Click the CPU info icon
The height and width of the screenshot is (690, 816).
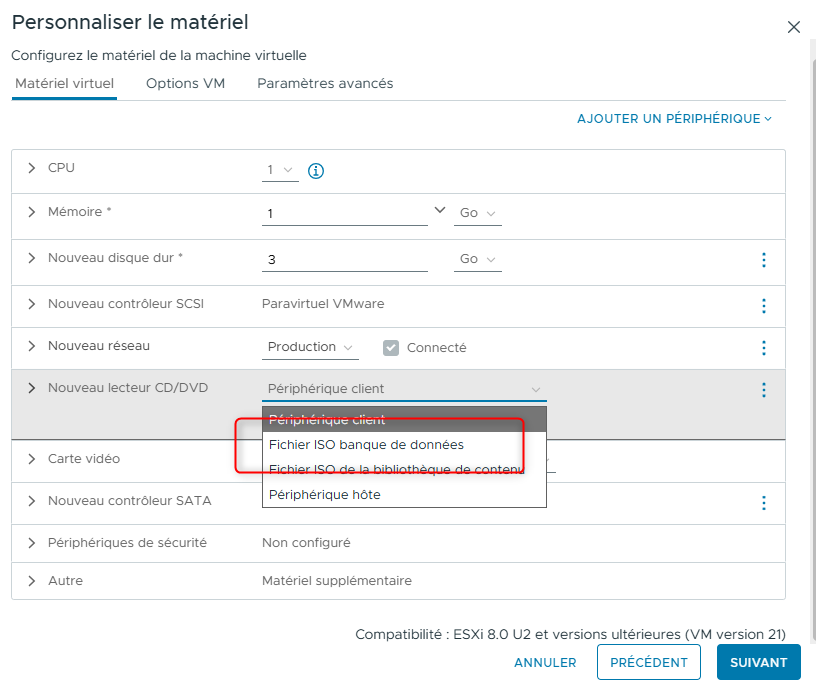(316, 171)
